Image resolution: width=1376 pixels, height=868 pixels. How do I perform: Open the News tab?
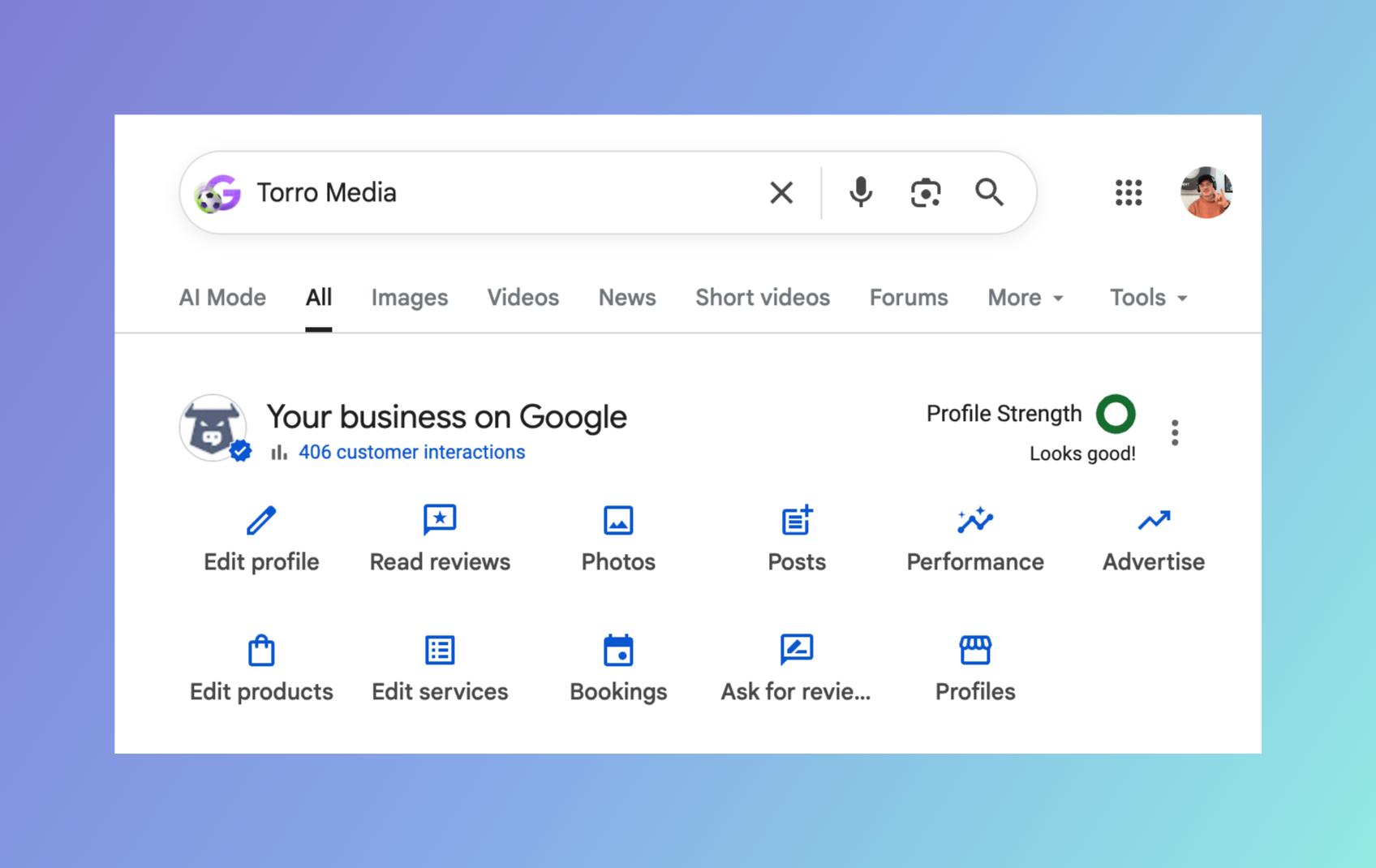pos(627,298)
